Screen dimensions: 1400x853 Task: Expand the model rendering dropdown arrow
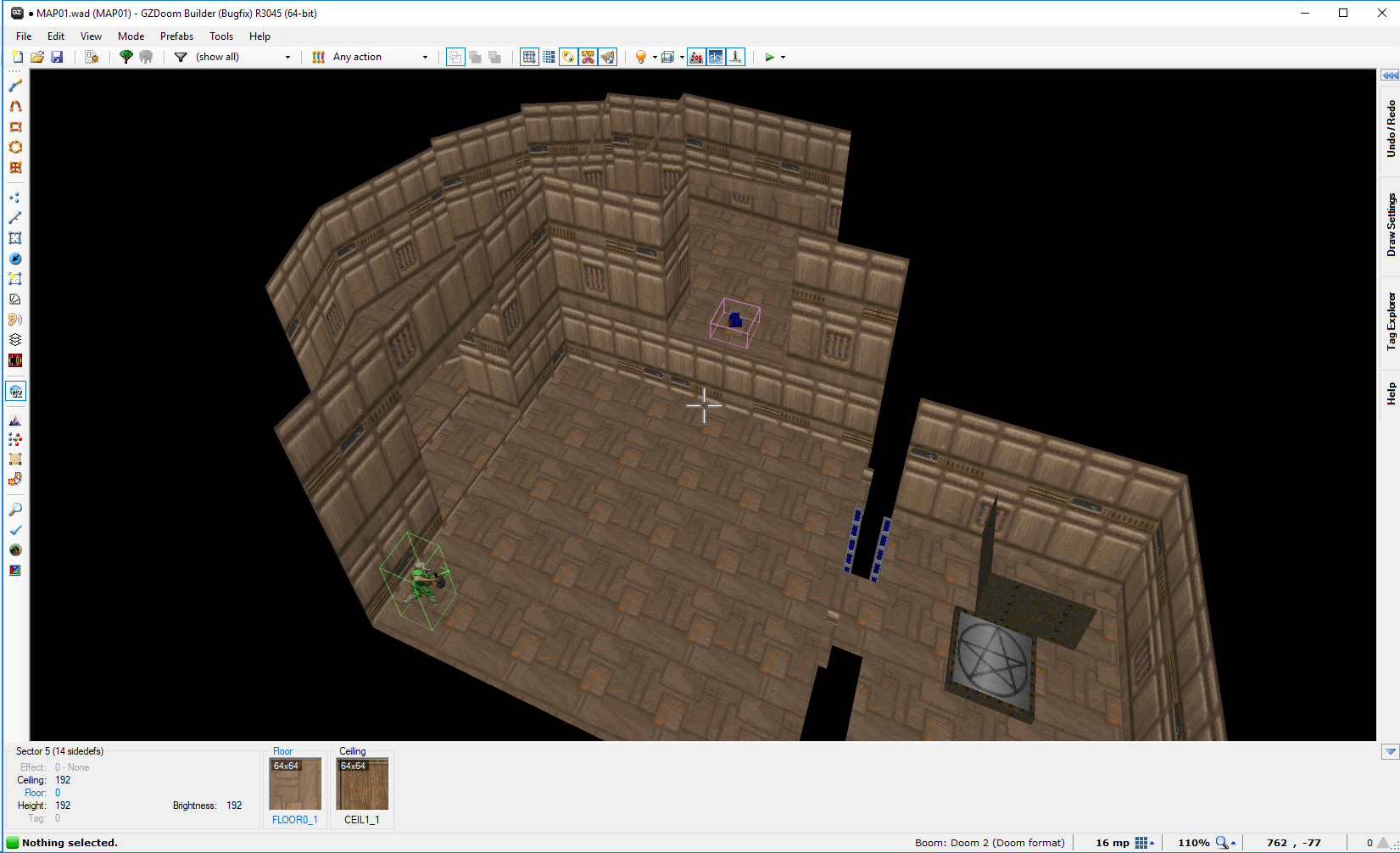click(682, 57)
